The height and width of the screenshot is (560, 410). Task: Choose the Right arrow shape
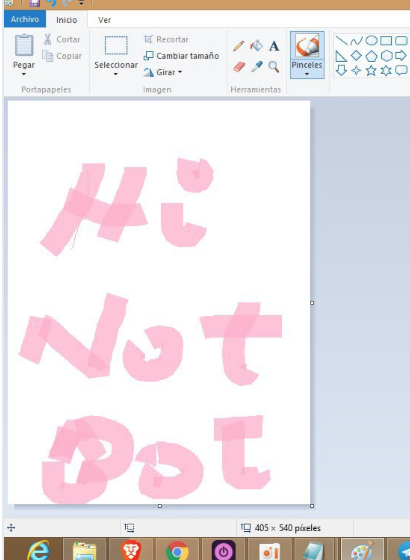[401, 55]
